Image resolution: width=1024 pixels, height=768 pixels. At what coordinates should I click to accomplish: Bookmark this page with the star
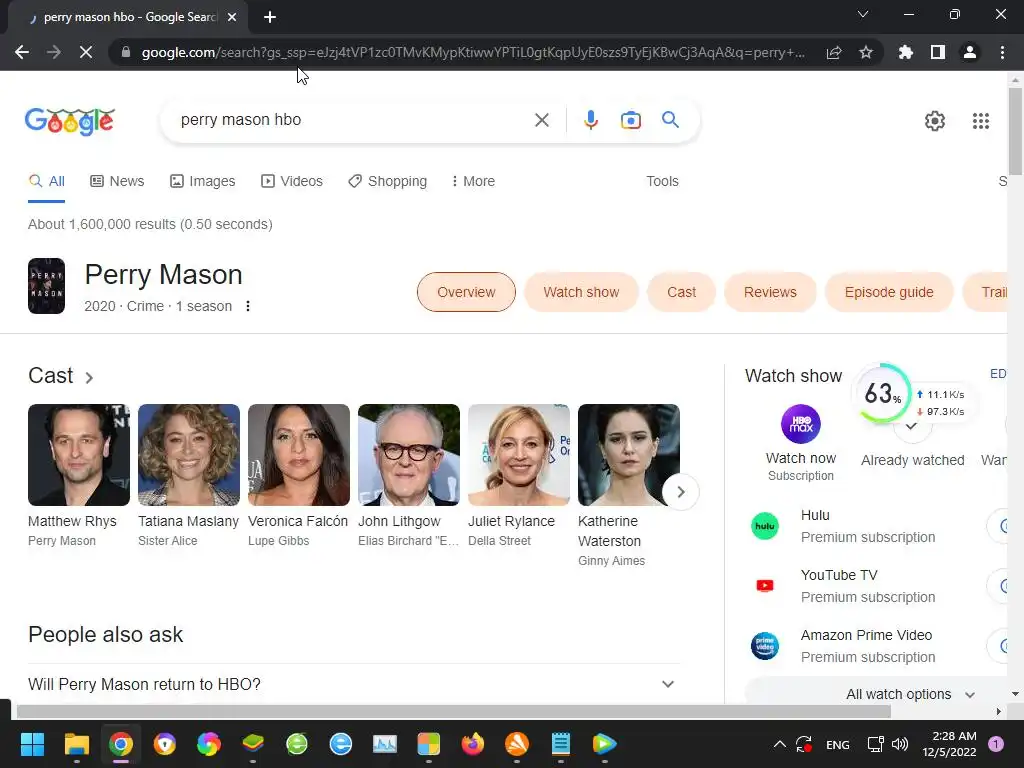click(866, 52)
